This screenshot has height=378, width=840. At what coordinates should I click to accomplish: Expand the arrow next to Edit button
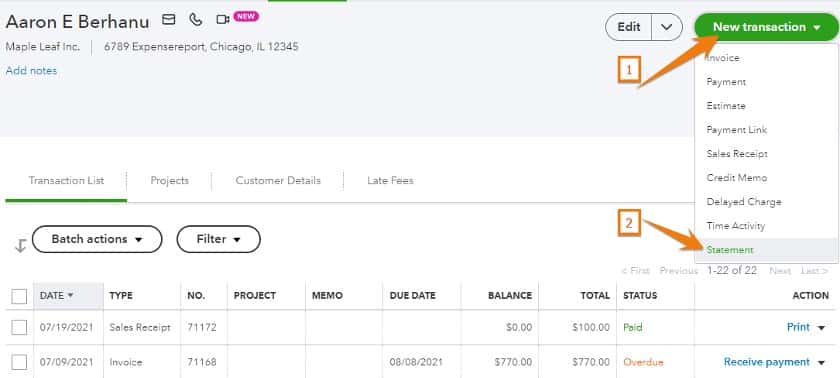tap(666, 27)
